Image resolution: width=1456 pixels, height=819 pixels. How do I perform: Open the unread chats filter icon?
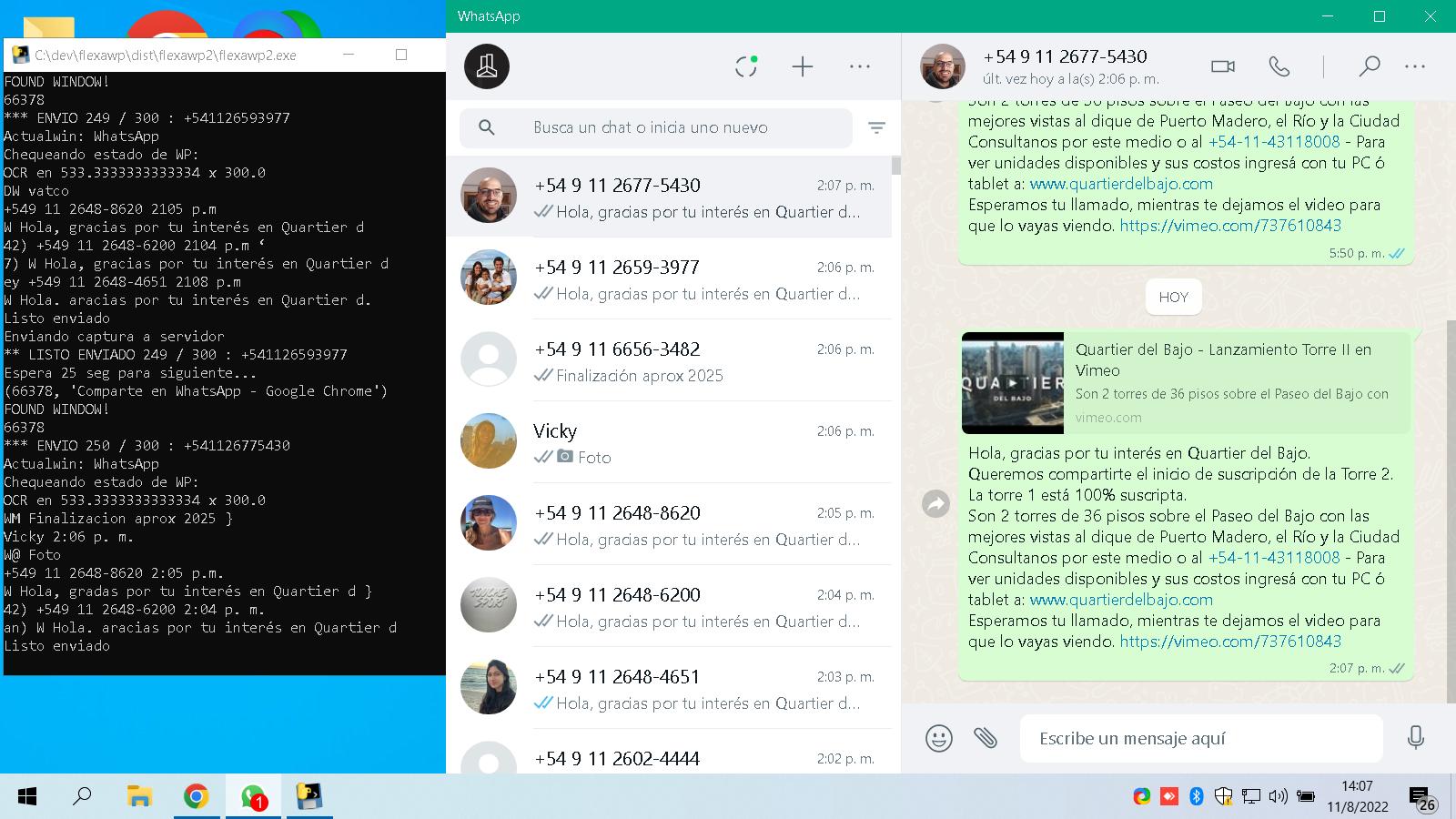coord(876,127)
